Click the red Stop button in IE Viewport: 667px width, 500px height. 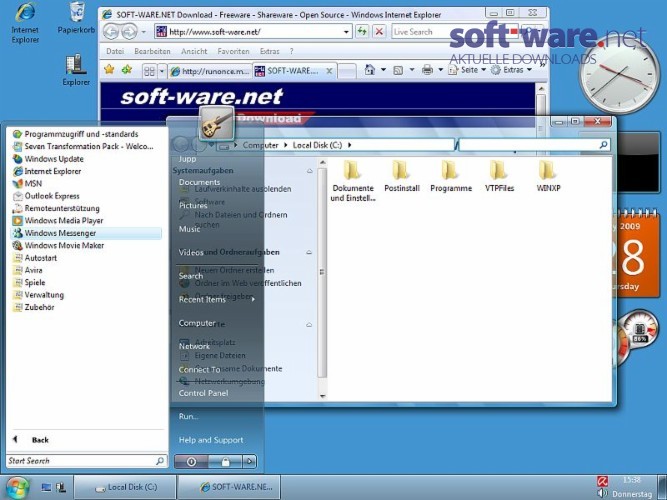tap(379, 31)
